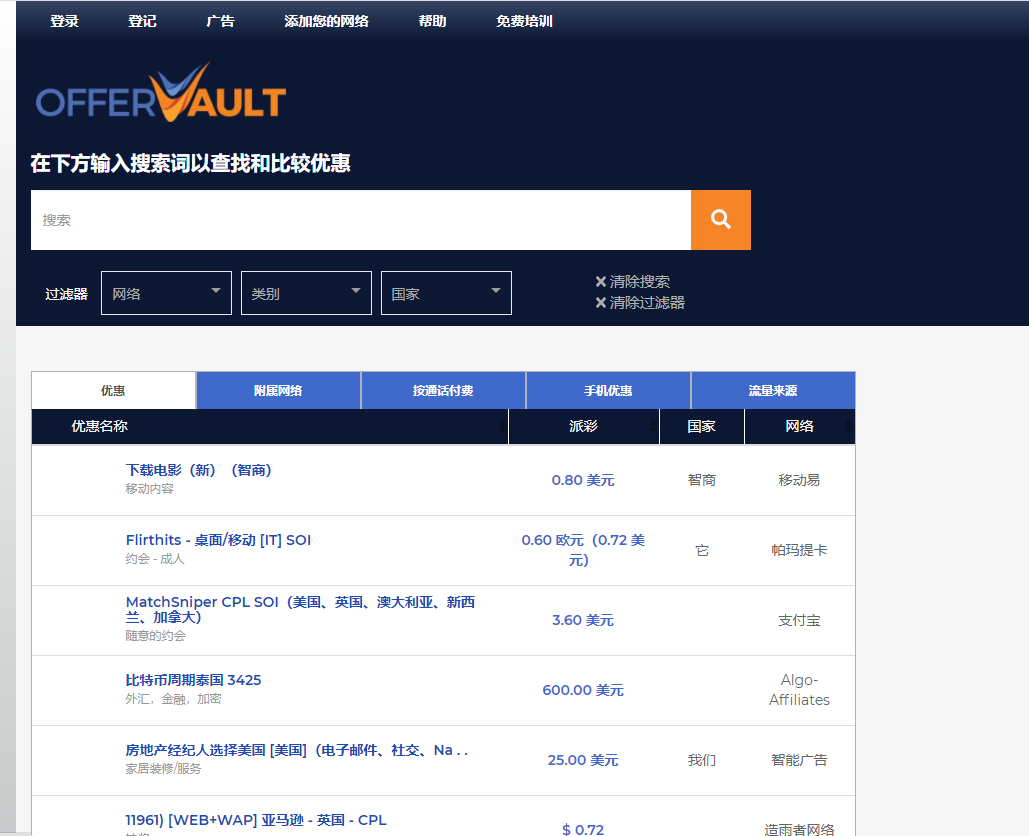Open the 国家 filter dropdown

coord(446,293)
